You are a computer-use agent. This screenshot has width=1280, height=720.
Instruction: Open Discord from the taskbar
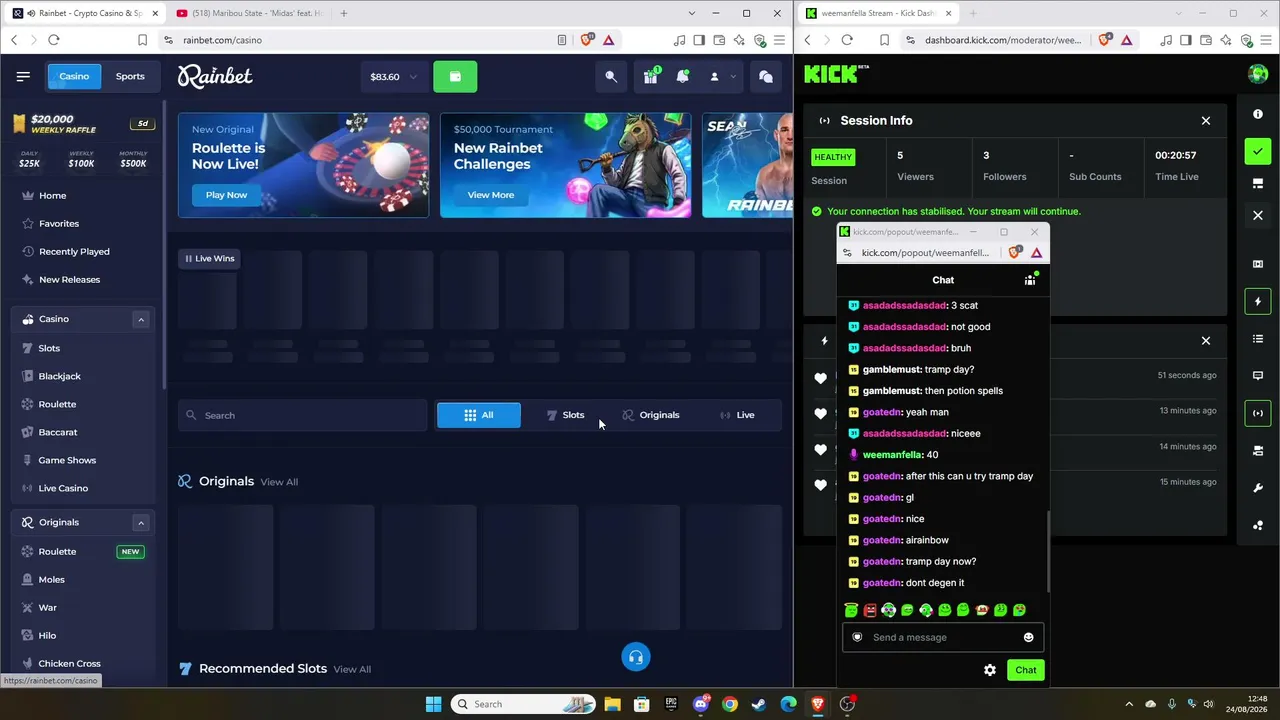pos(701,704)
